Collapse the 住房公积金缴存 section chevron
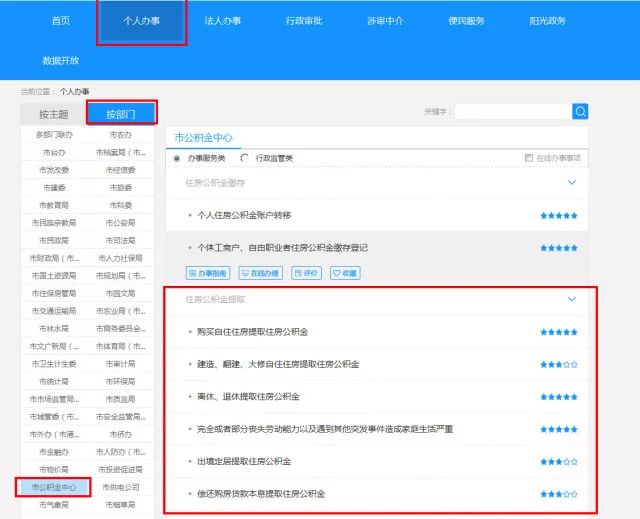The width and height of the screenshot is (640, 519). 572,183
